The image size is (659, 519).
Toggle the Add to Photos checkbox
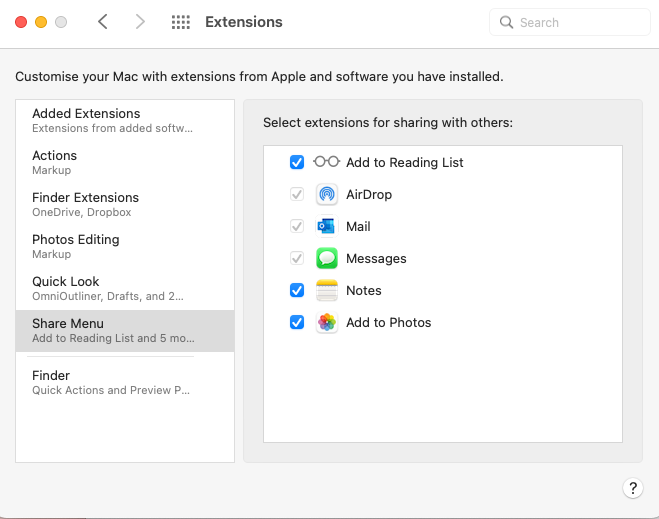[x=297, y=322]
